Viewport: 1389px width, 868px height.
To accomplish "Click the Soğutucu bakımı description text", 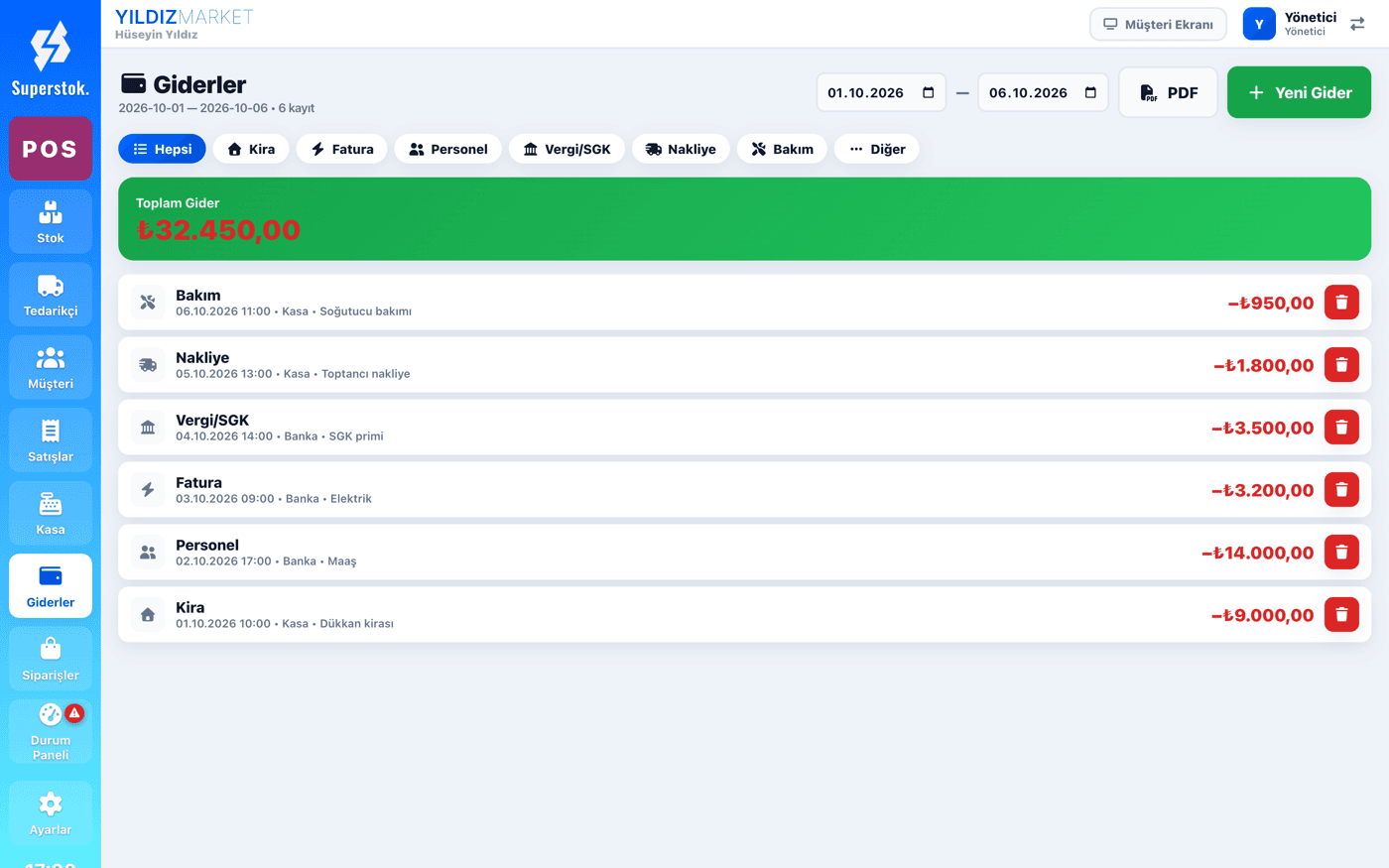I will tap(365, 311).
